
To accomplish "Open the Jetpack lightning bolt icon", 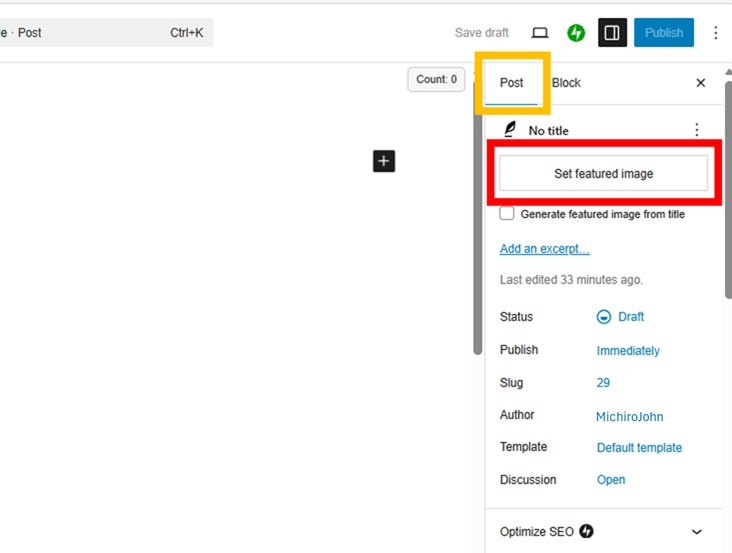I will [576, 33].
